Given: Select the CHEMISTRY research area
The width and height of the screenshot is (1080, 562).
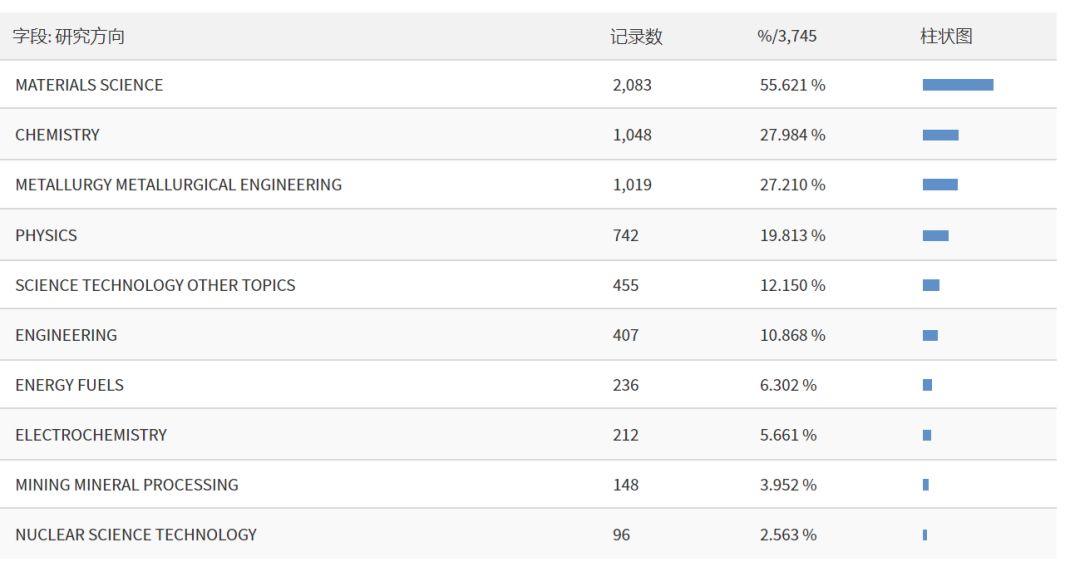Looking at the screenshot, I should click(x=57, y=135).
